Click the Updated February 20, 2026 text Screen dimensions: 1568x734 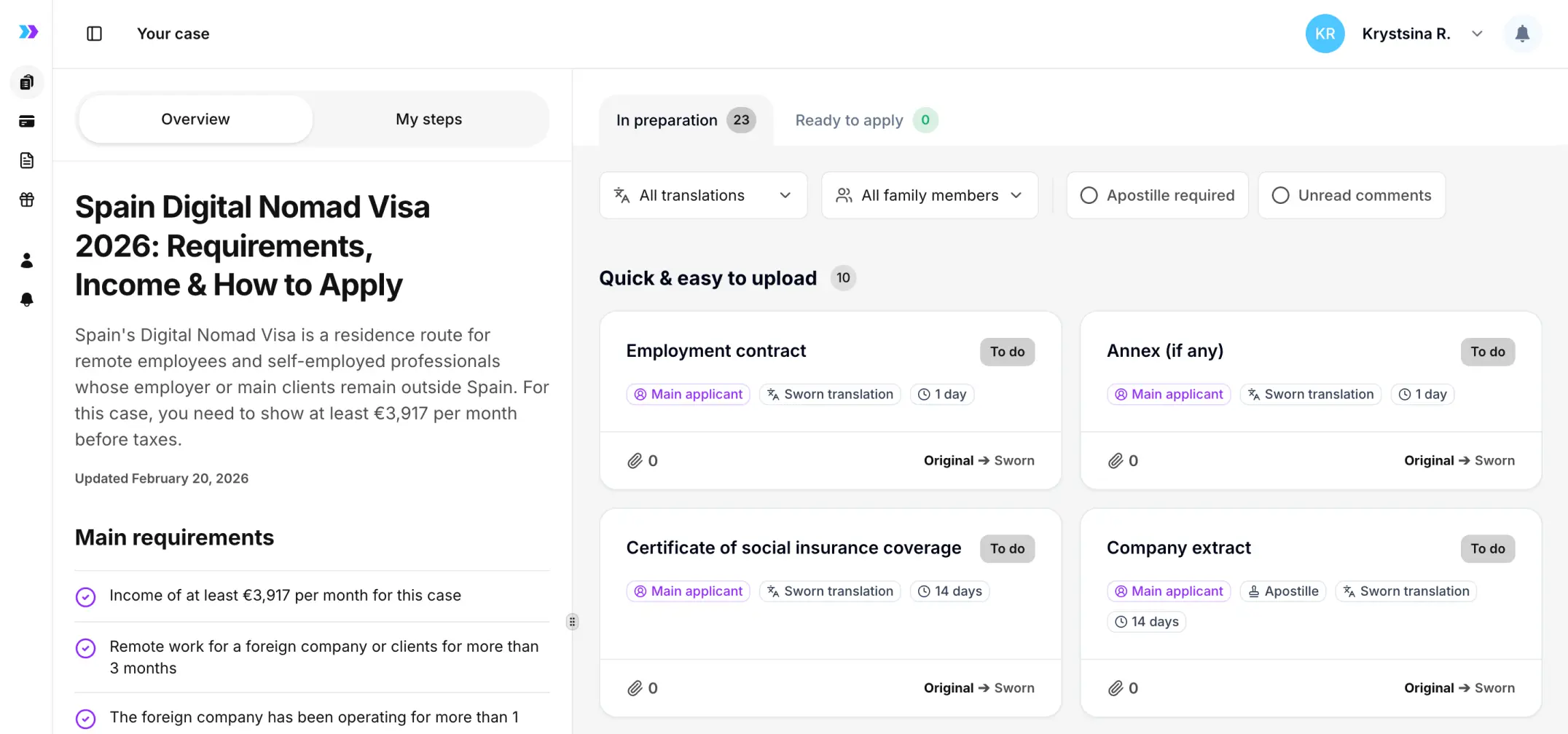[x=162, y=478]
